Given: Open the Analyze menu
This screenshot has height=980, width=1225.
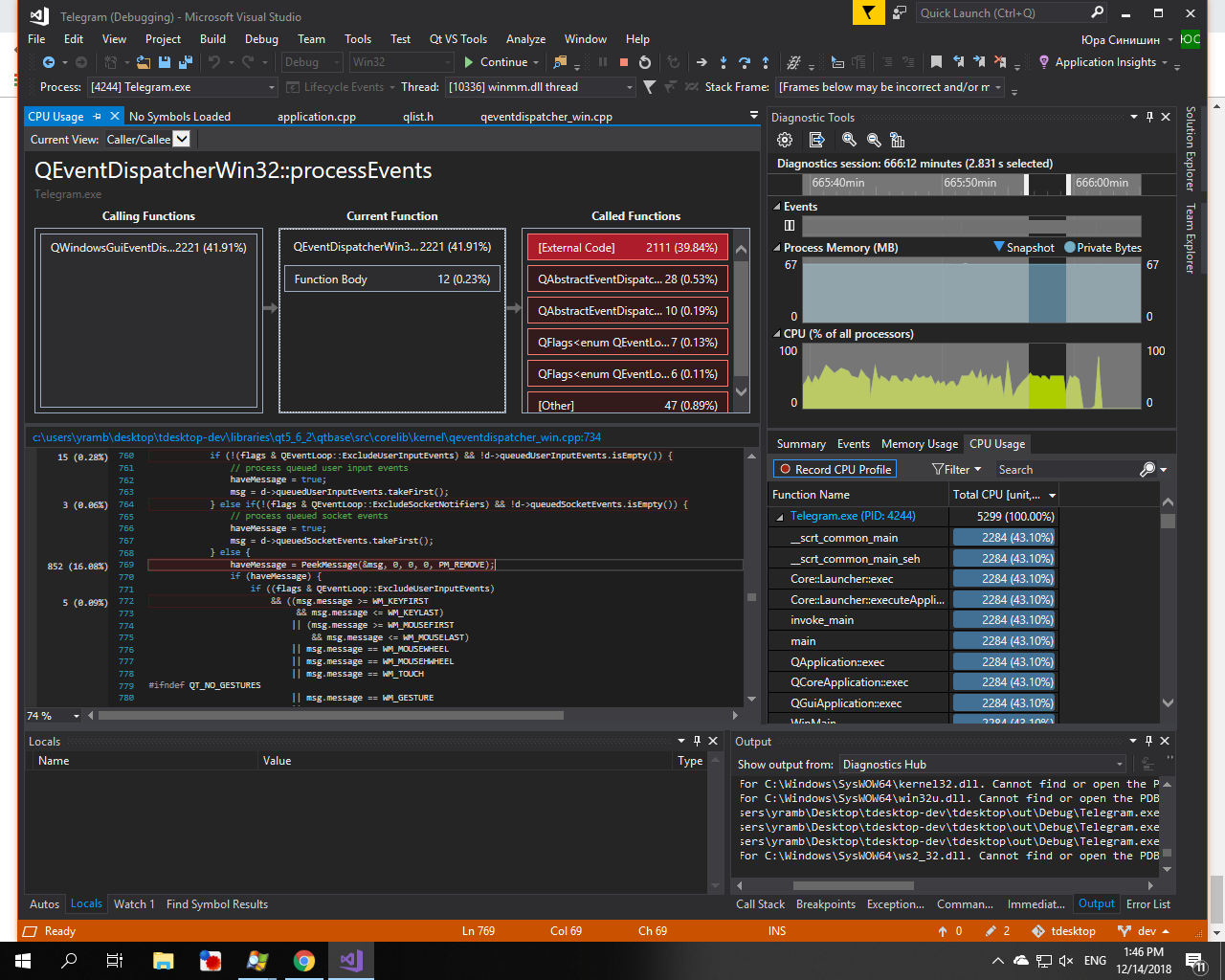Looking at the screenshot, I should point(525,39).
